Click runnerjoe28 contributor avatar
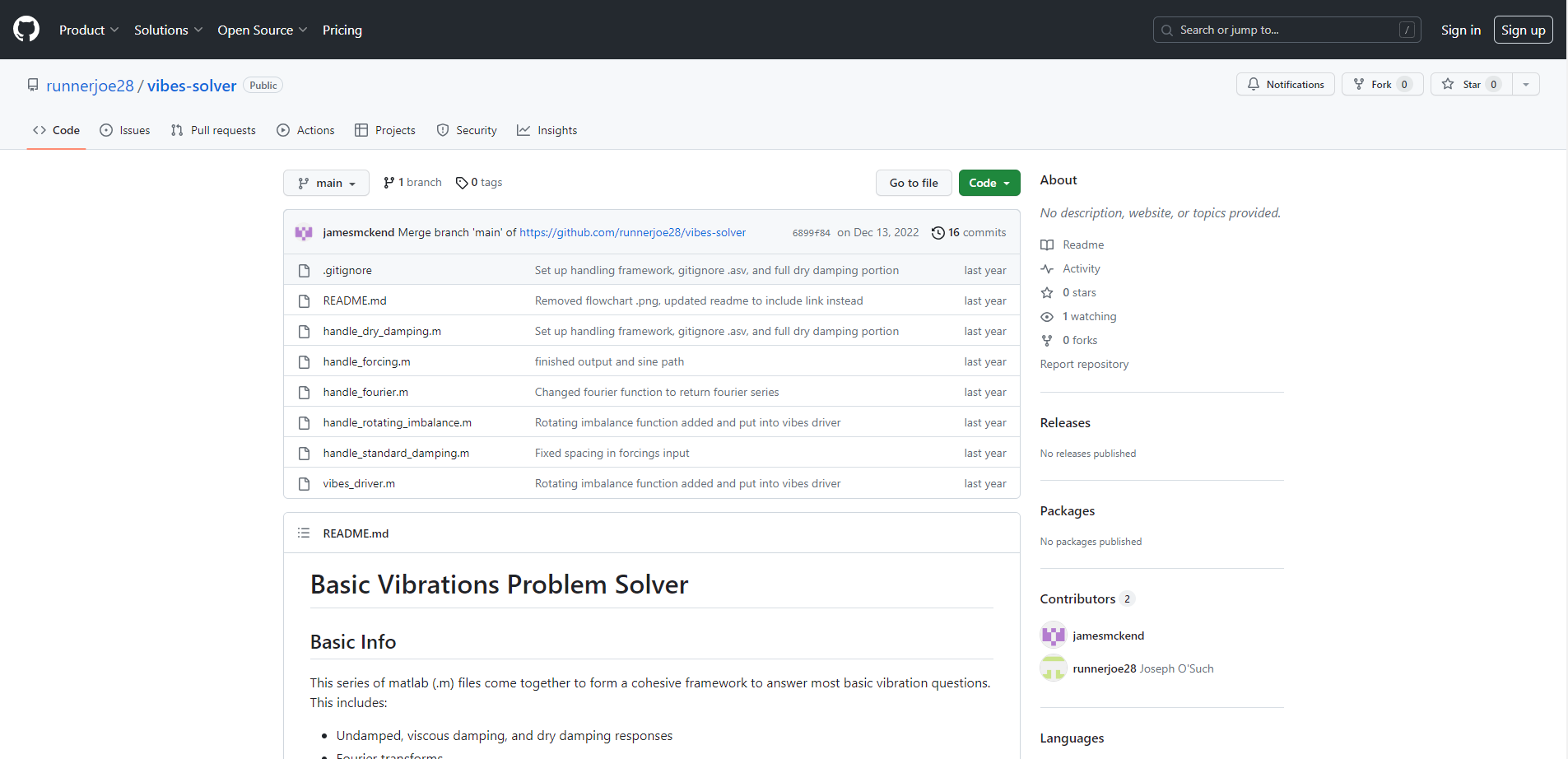The height and width of the screenshot is (759, 1568). [1054, 668]
